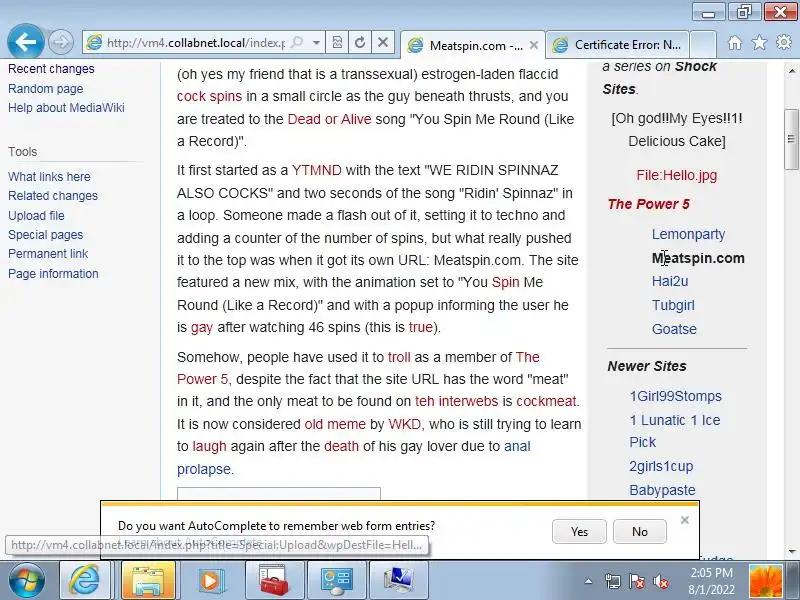The height and width of the screenshot is (600, 800).
Task: Choose Yes on the AutoComplete prompt
Action: [579, 532]
